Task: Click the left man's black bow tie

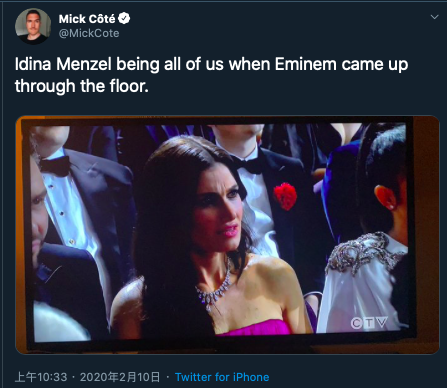Action: [x=56, y=165]
